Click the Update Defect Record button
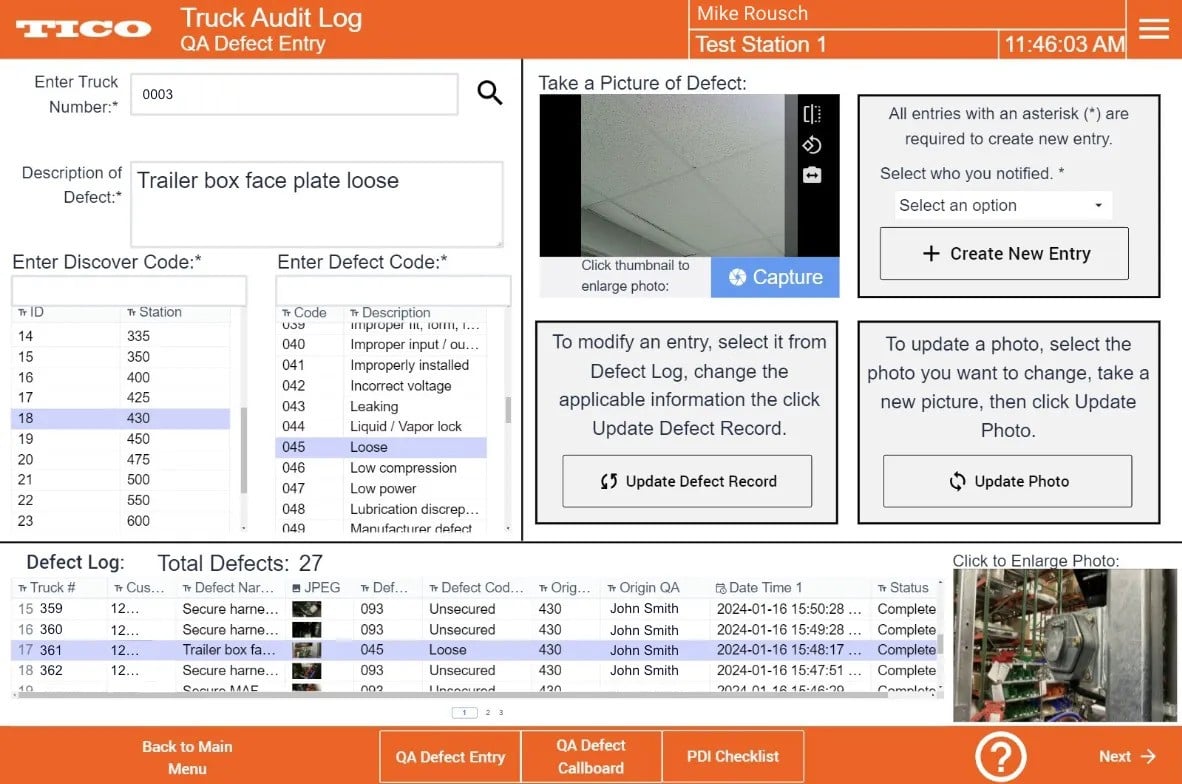The image size is (1182, 784). (687, 481)
